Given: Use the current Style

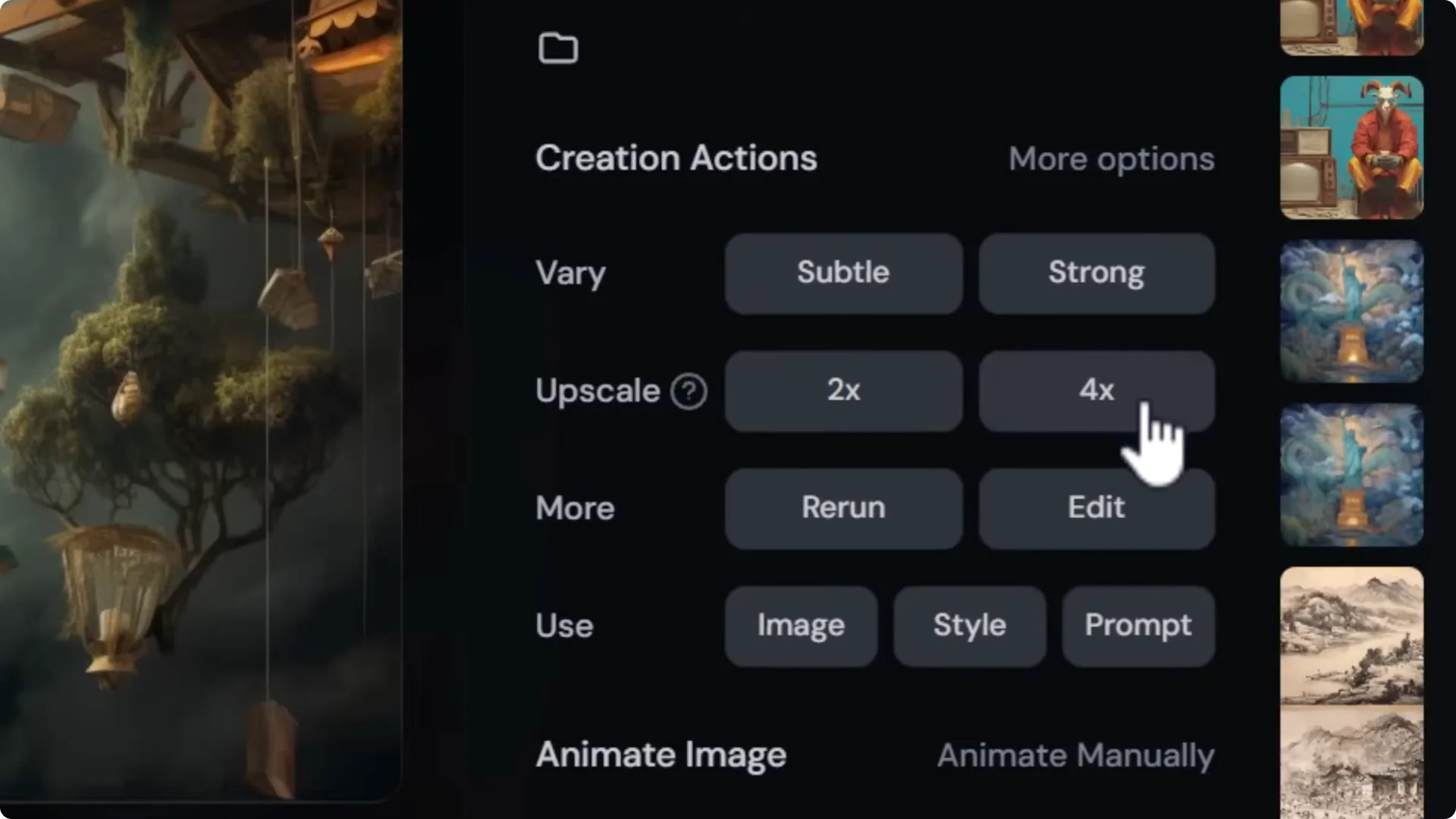Looking at the screenshot, I should [969, 626].
